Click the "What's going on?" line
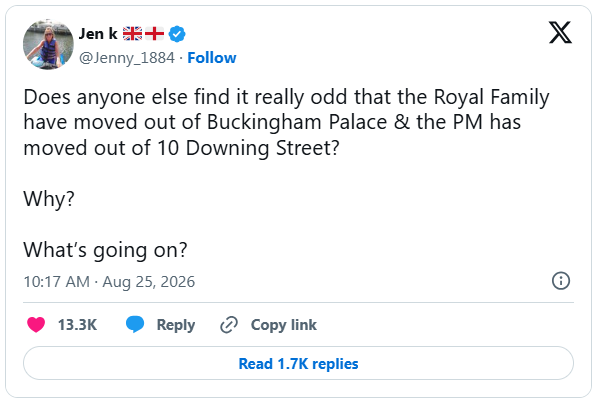This screenshot has width=595, height=402. [x=105, y=250]
